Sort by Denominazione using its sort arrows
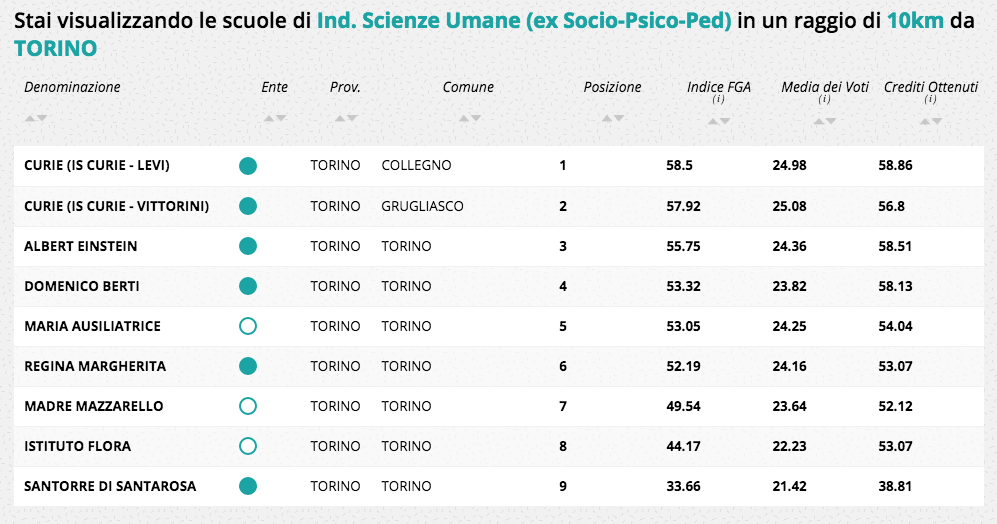Screen dimensions: 997x524 36,119
